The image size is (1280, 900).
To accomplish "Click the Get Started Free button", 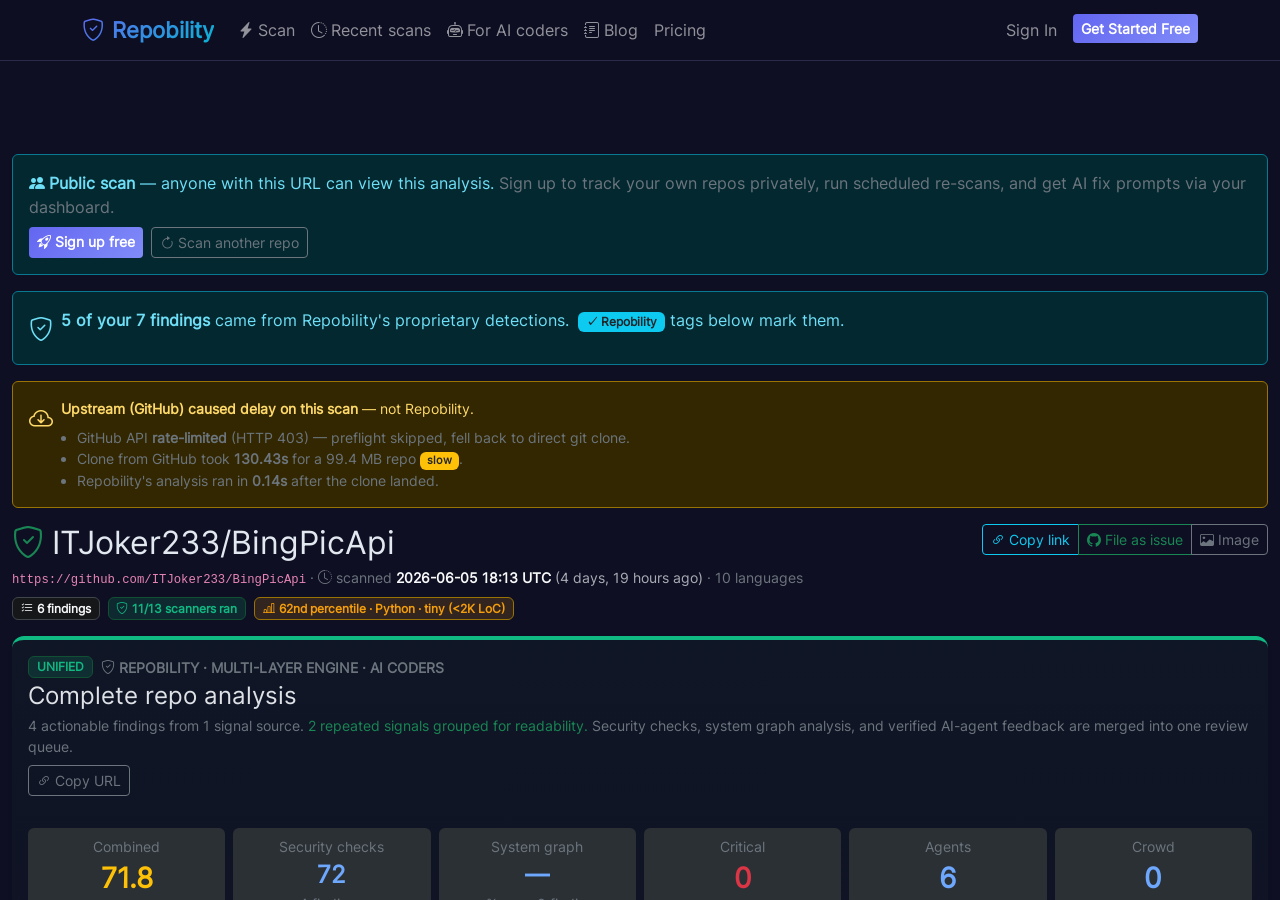I will pos(1135,29).
